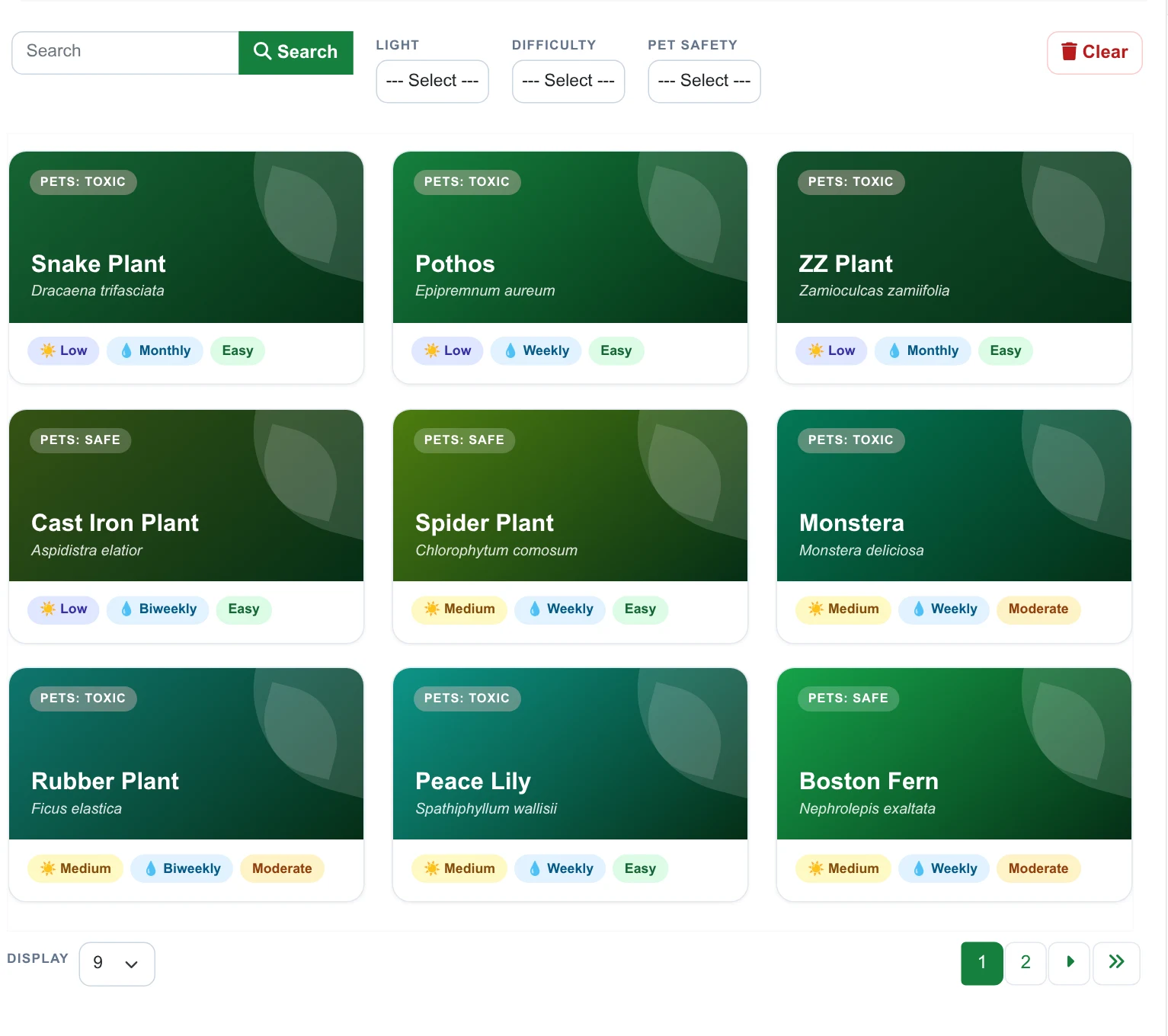Click the green Search button

pyautogui.click(x=296, y=53)
